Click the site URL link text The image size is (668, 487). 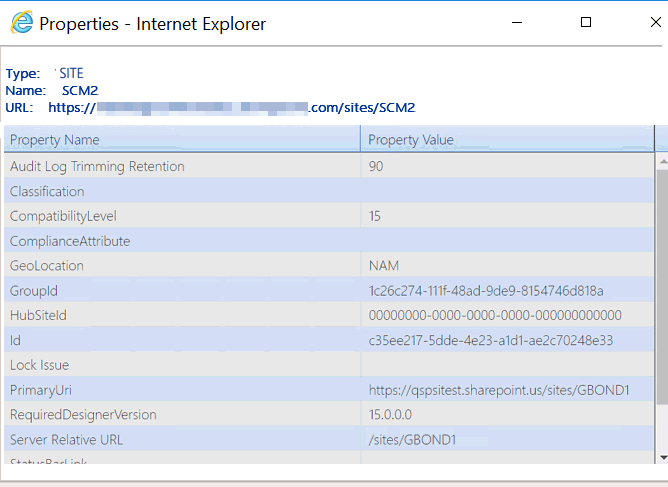coord(230,107)
